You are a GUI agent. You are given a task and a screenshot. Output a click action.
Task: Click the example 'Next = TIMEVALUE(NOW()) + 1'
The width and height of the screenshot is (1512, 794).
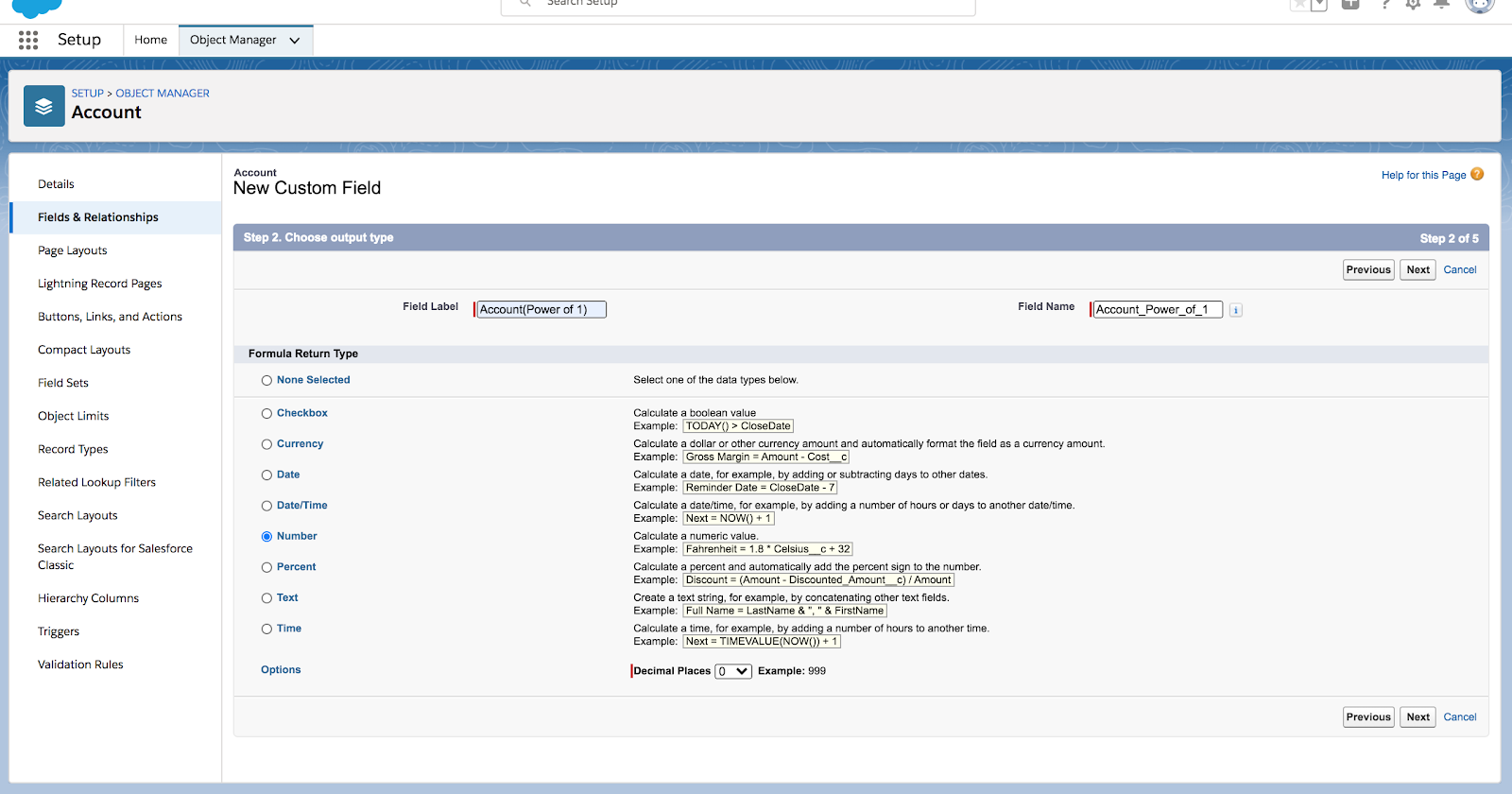[762, 642]
